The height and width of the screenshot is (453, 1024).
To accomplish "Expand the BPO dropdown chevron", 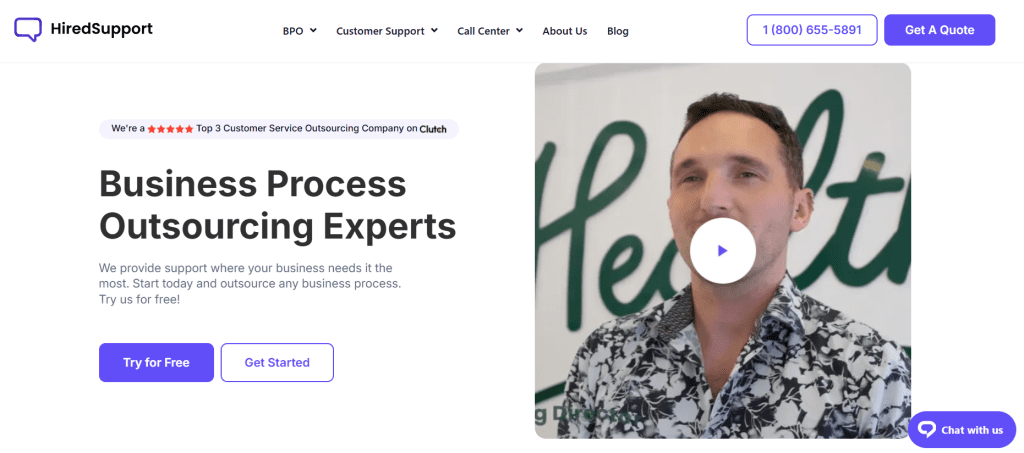I will pyautogui.click(x=313, y=30).
